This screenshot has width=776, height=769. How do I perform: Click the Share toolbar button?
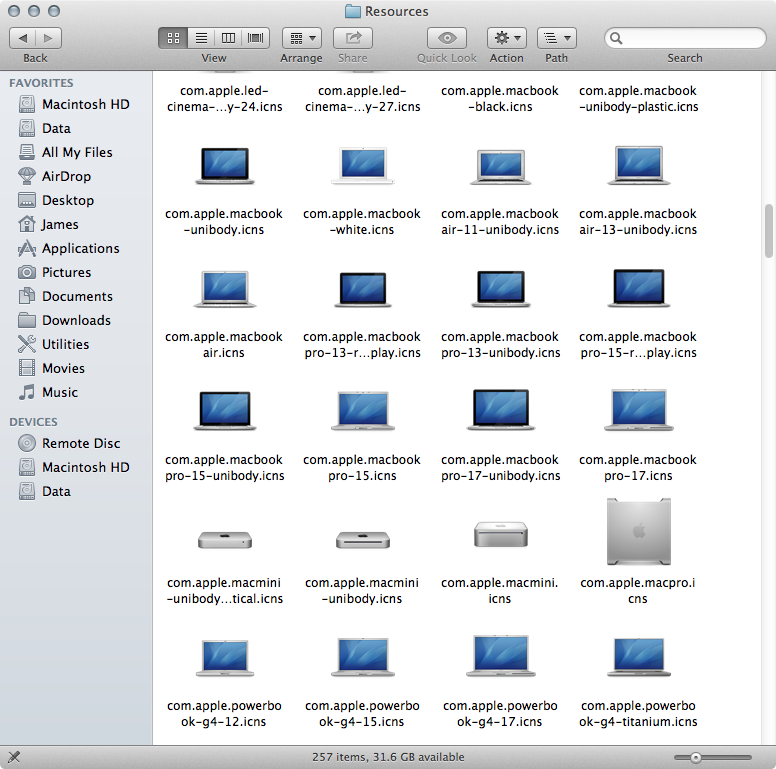pyautogui.click(x=353, y=38)
